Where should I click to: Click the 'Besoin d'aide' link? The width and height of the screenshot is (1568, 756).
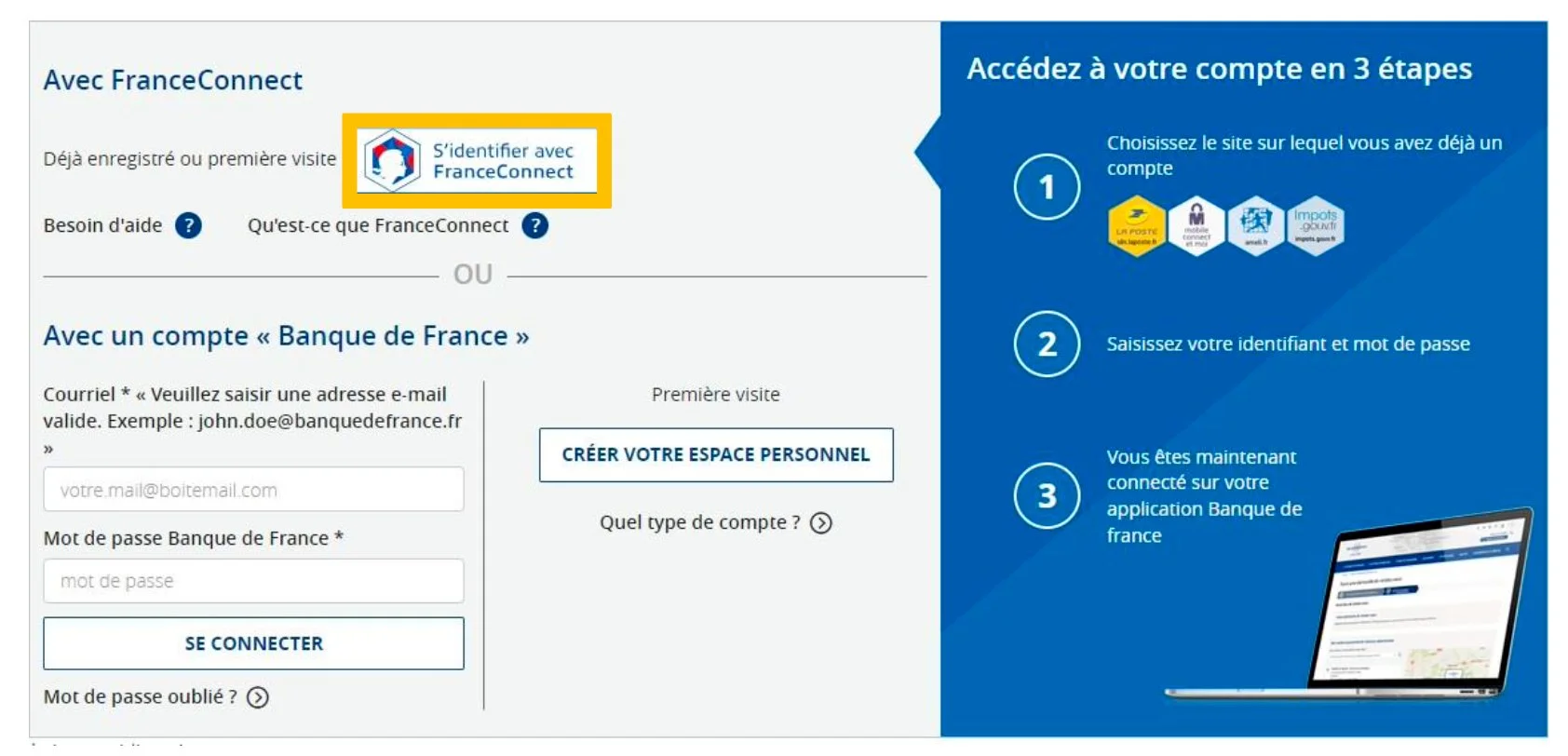tap(102, 224)
